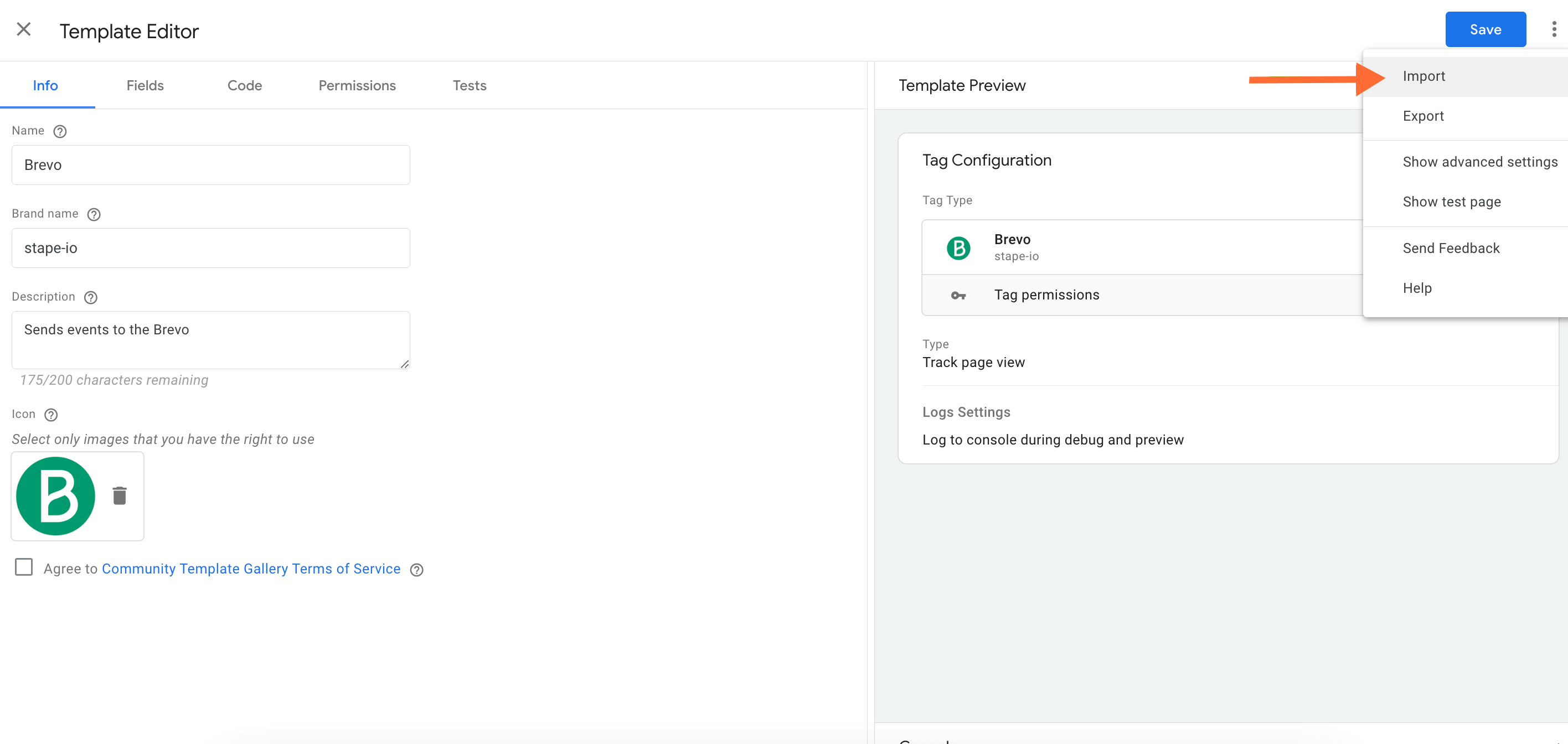Toggle the Terms of Service checkbox

pyautogui.click(x=24, y=568)
